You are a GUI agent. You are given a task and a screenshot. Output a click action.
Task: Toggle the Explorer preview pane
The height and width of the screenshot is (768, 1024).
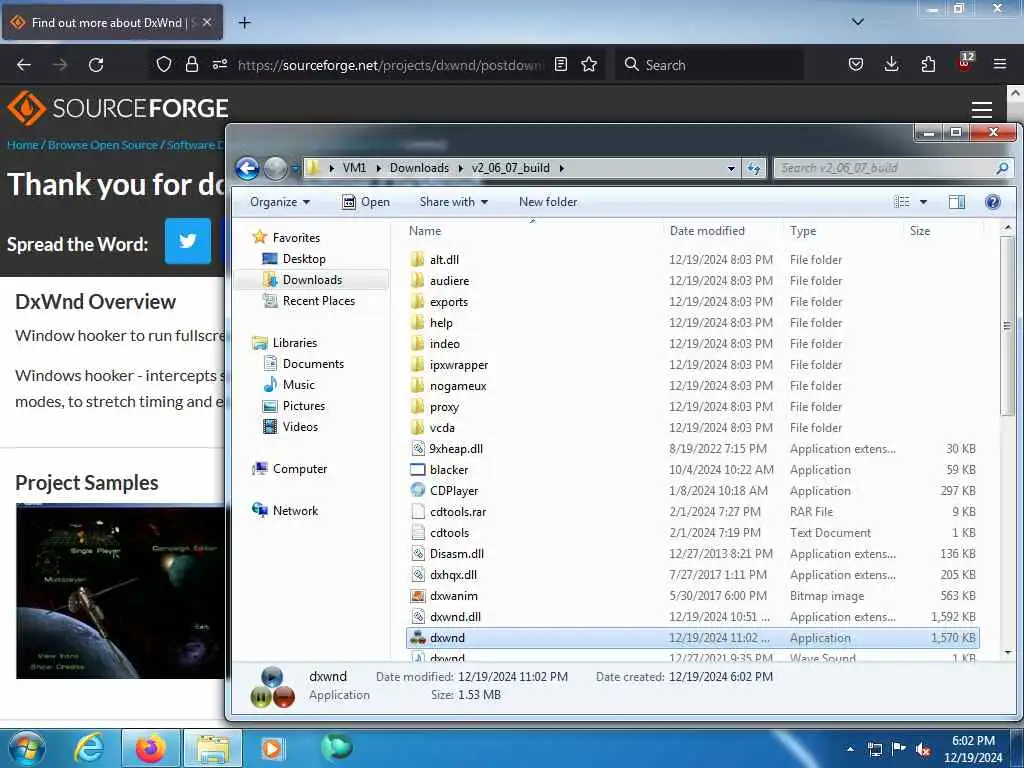click(957, 202)
